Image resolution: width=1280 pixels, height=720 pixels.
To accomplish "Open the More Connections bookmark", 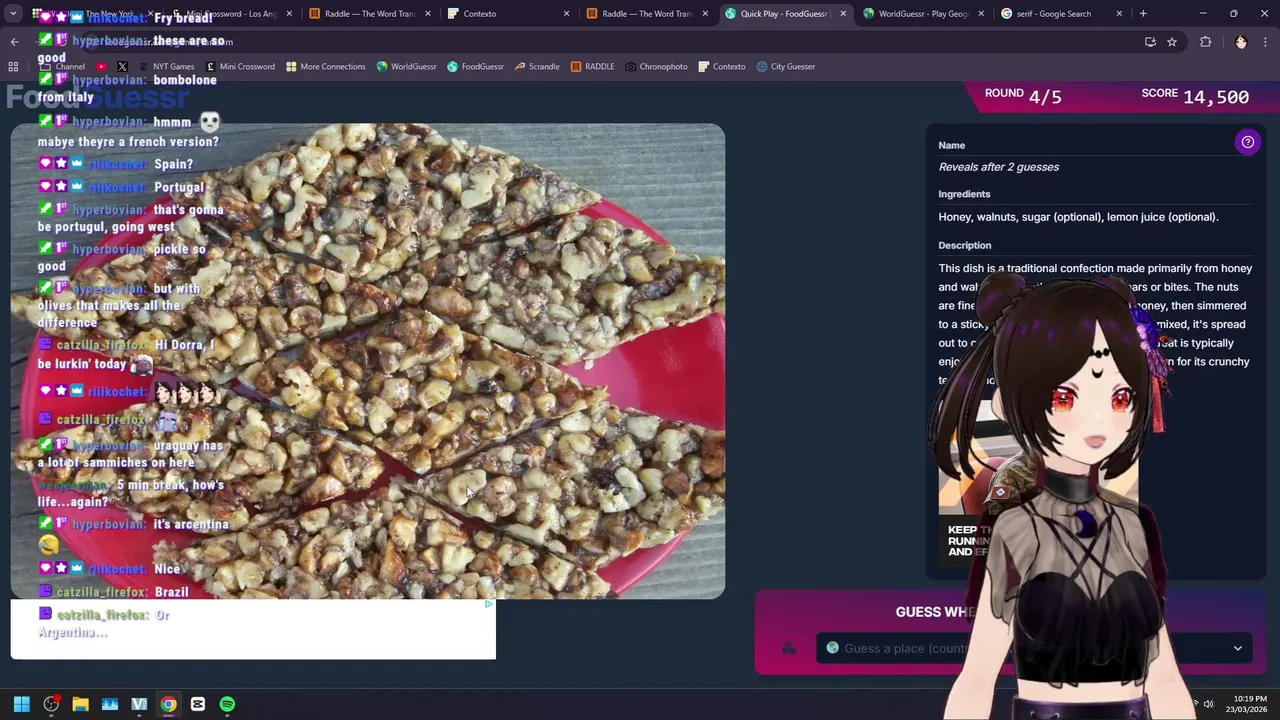I will [x=325, y=66].
